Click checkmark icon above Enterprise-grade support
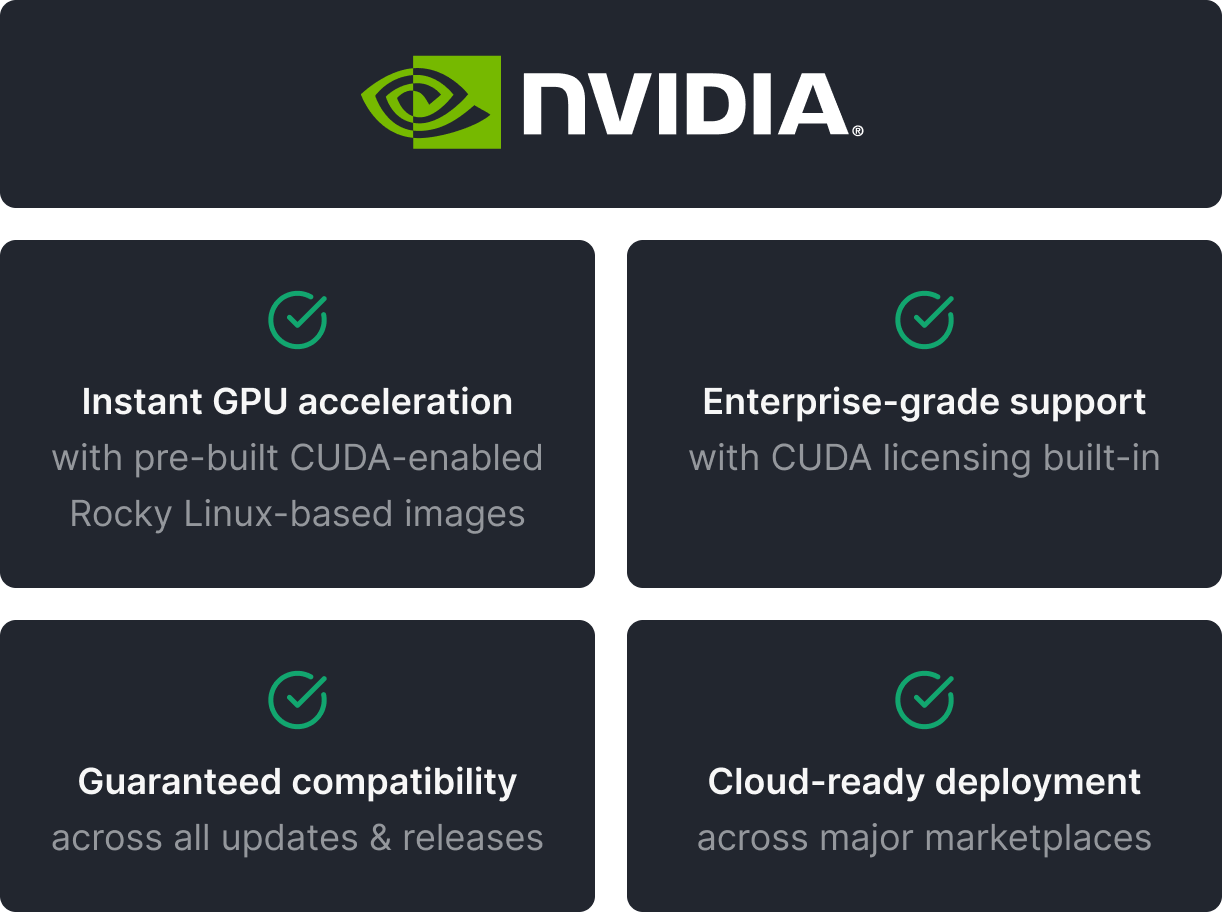This screenshot has height=912, width=1222. 924,320
